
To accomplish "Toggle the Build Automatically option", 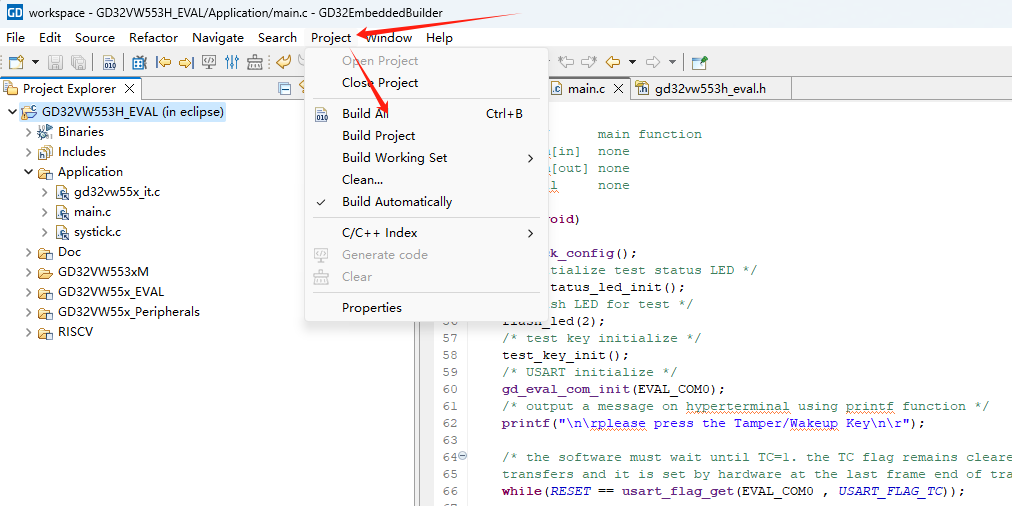I will coord(397,202).
